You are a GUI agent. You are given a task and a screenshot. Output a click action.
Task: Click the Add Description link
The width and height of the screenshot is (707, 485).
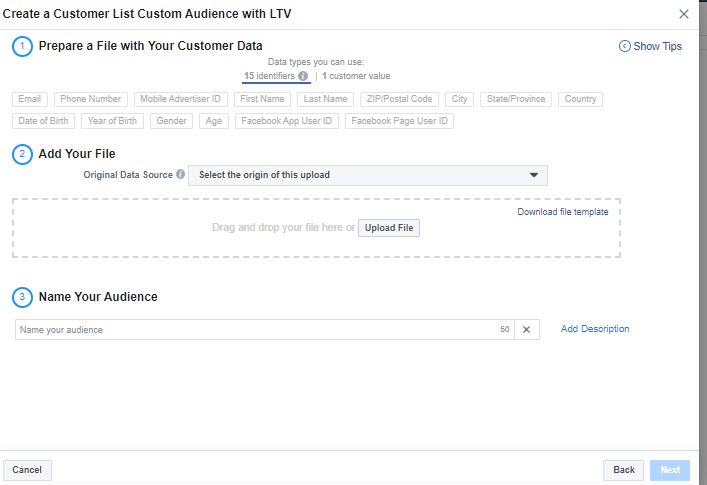pyautogui.click(x=595, y=329)
